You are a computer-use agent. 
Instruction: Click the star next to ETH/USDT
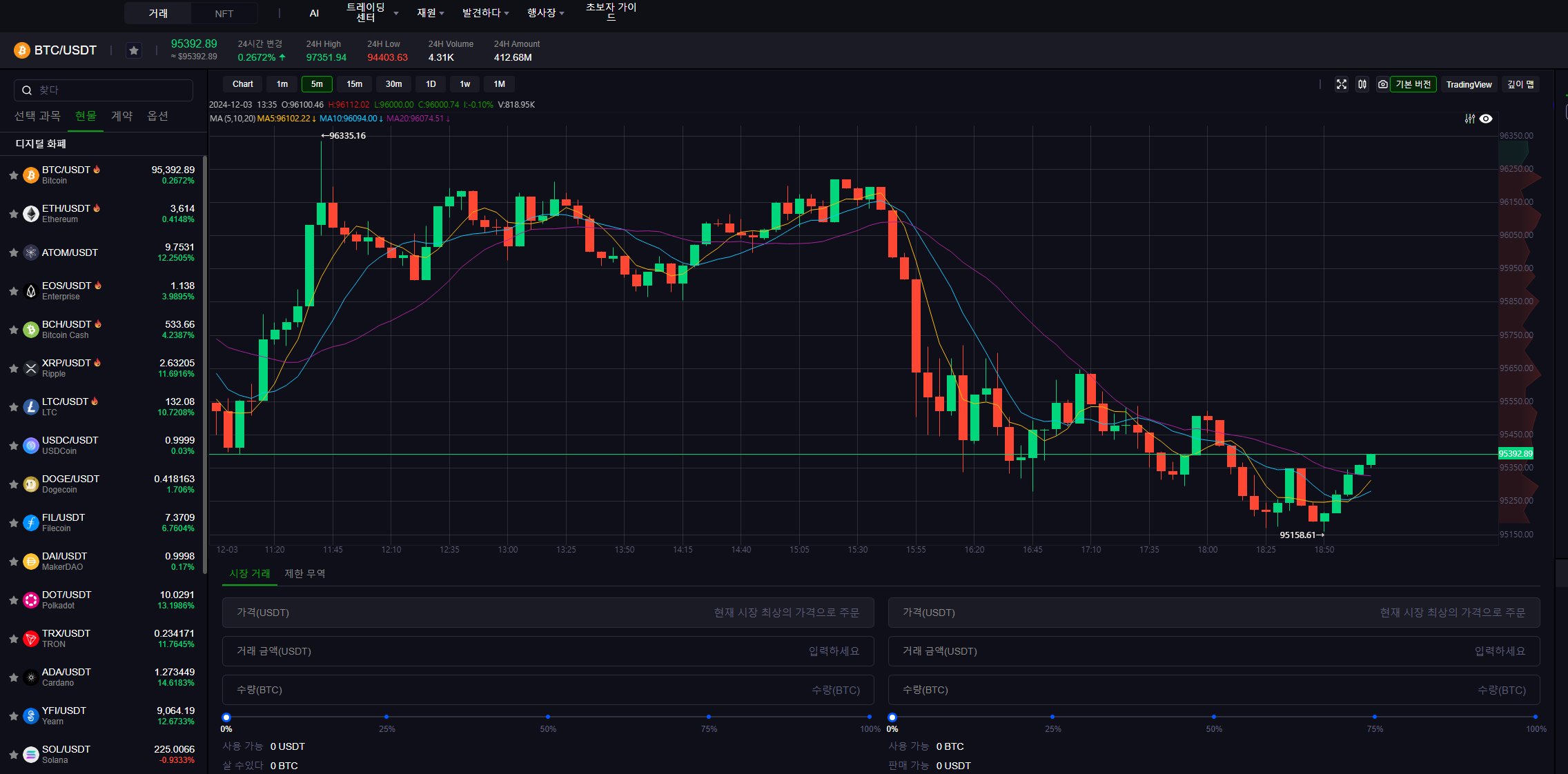click(13, 214)
